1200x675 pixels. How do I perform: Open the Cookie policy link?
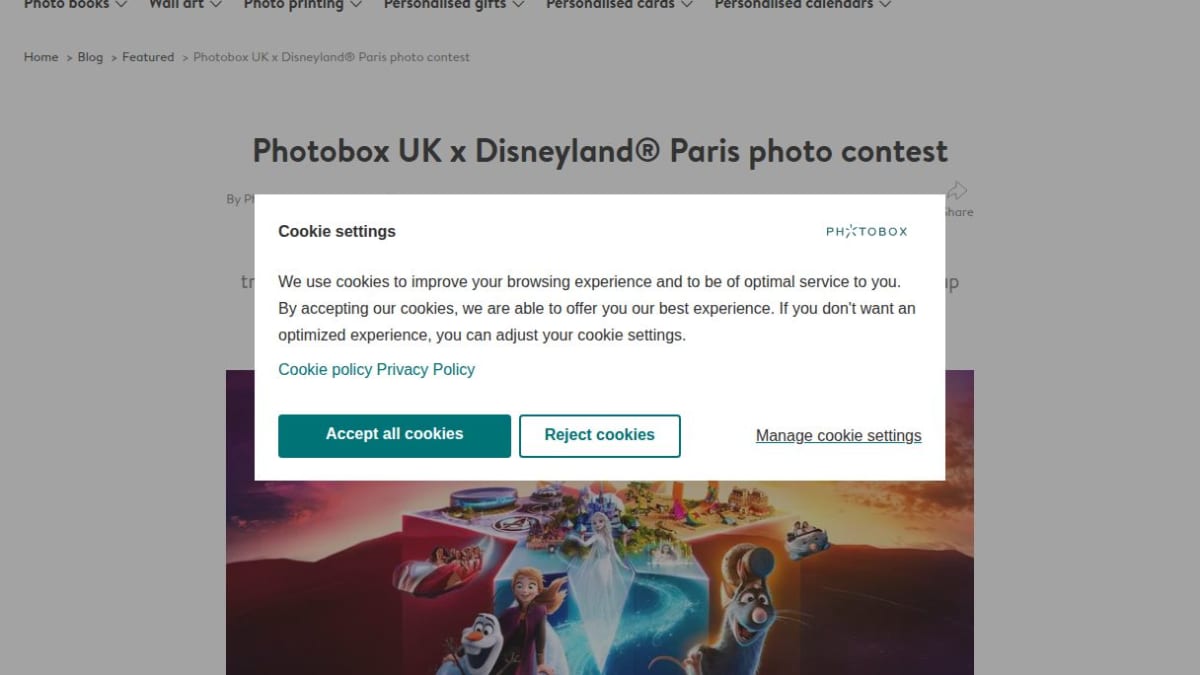pyautogui.click(x=325, y=369)
